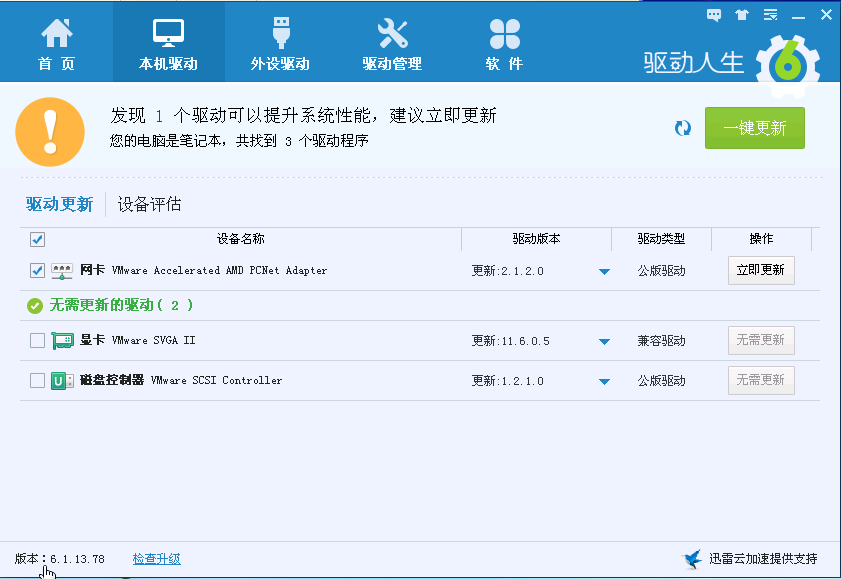
Task: Click the 显卡 graphics card icon
Action: [62, 340]
